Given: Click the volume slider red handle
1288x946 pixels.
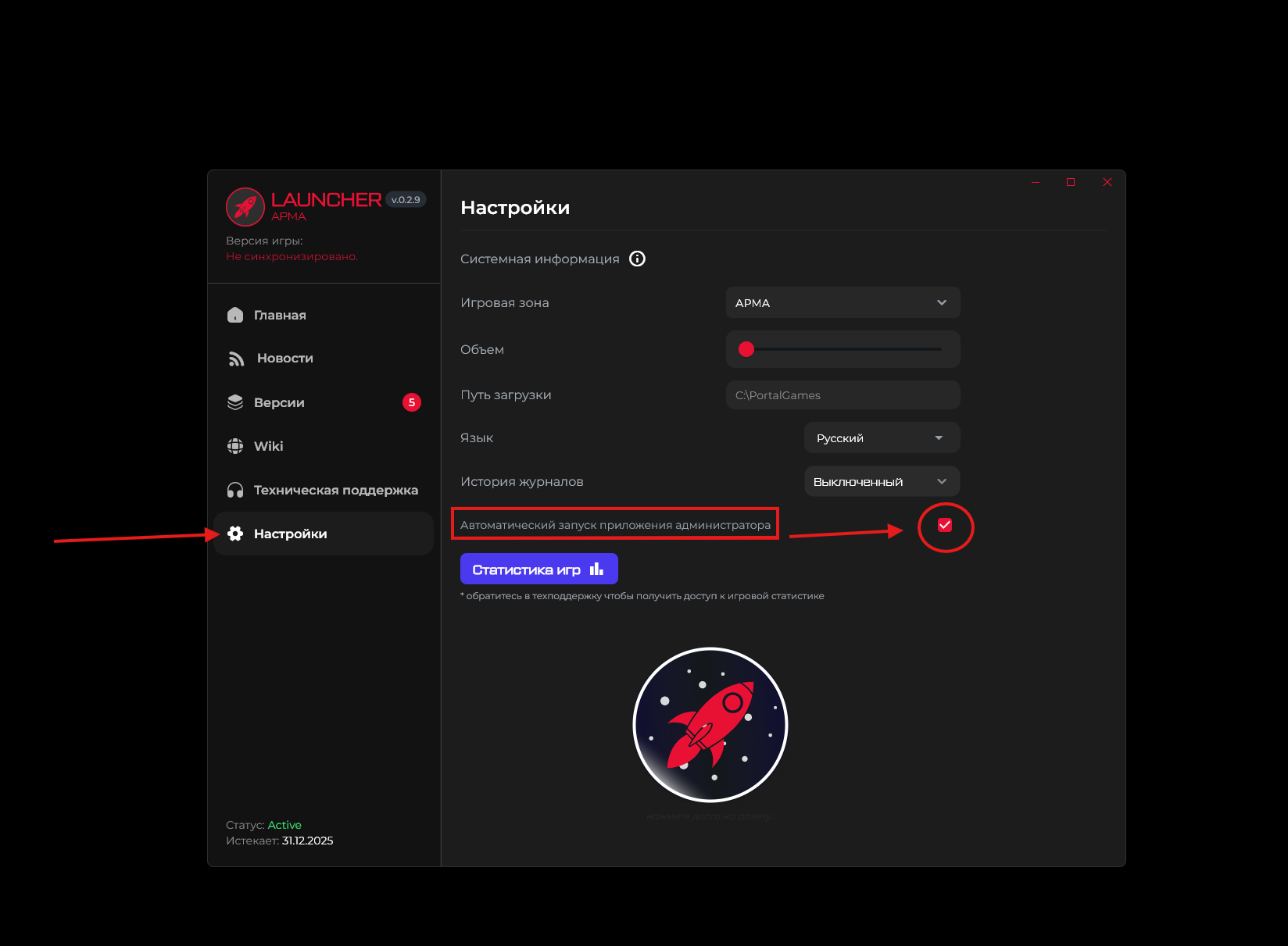Looking at the screenshot, I should tap(746, 349).
